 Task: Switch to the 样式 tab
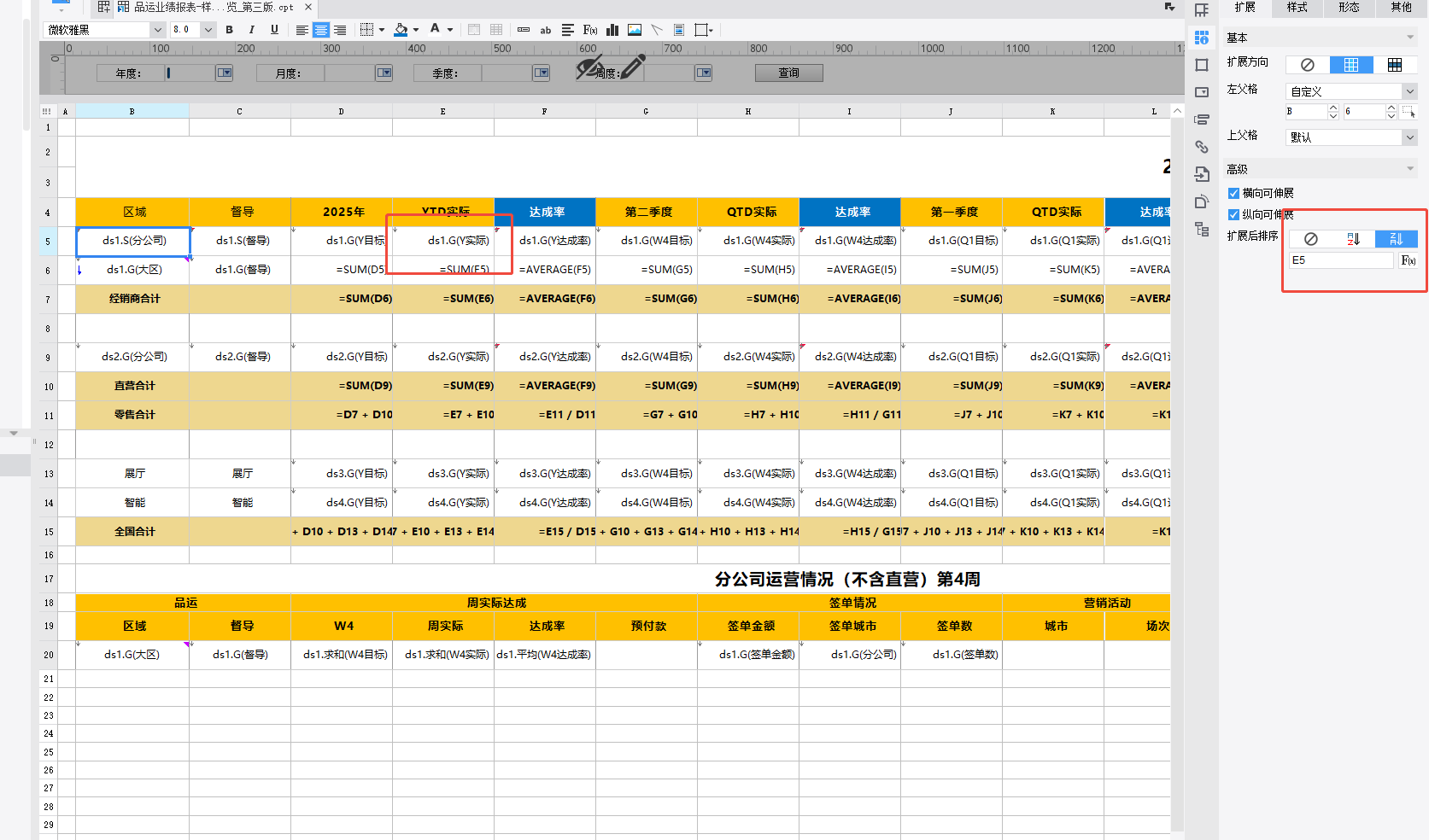tap(1297, 8)
